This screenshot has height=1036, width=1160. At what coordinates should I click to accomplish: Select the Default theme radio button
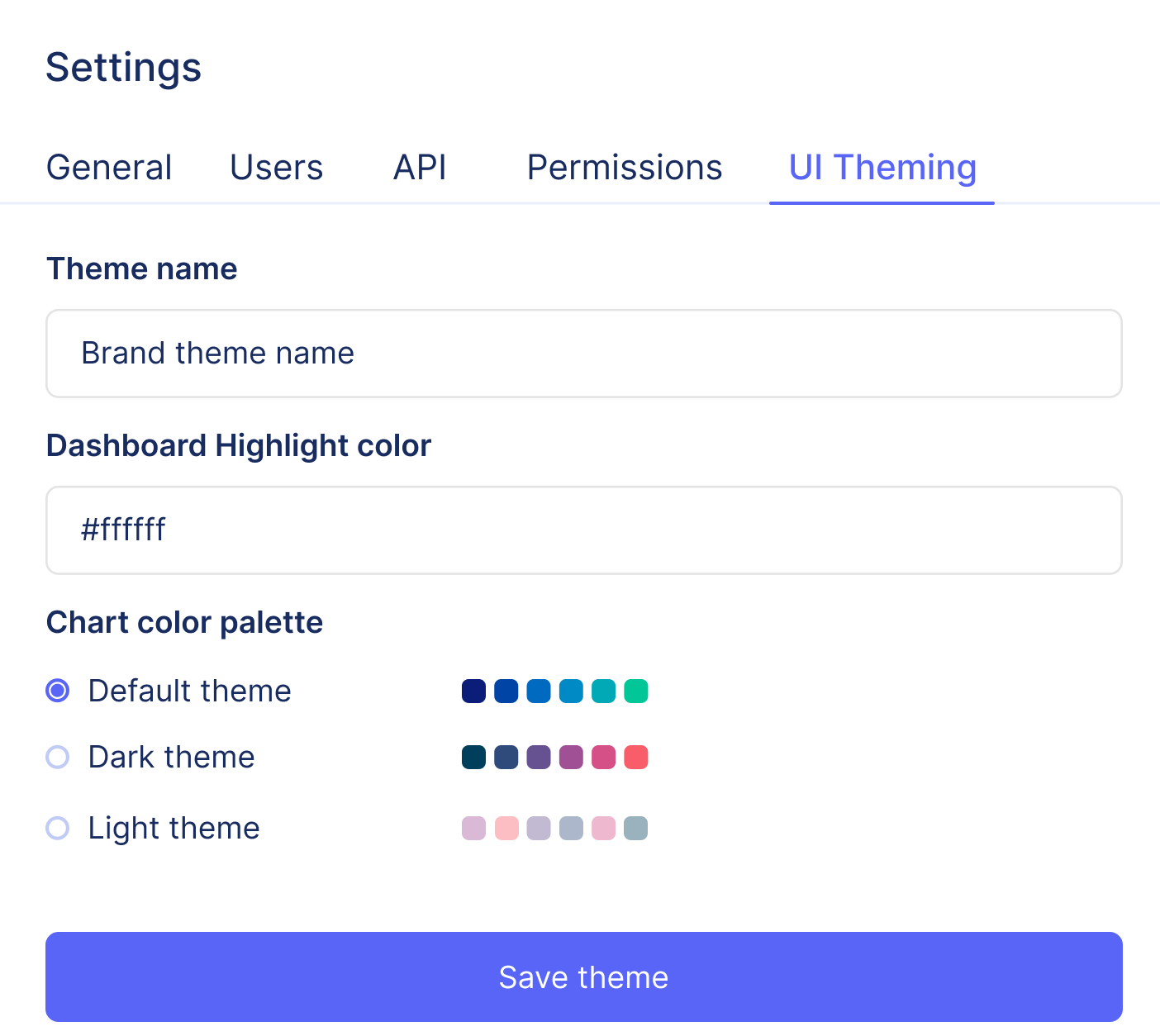(58, 691)
